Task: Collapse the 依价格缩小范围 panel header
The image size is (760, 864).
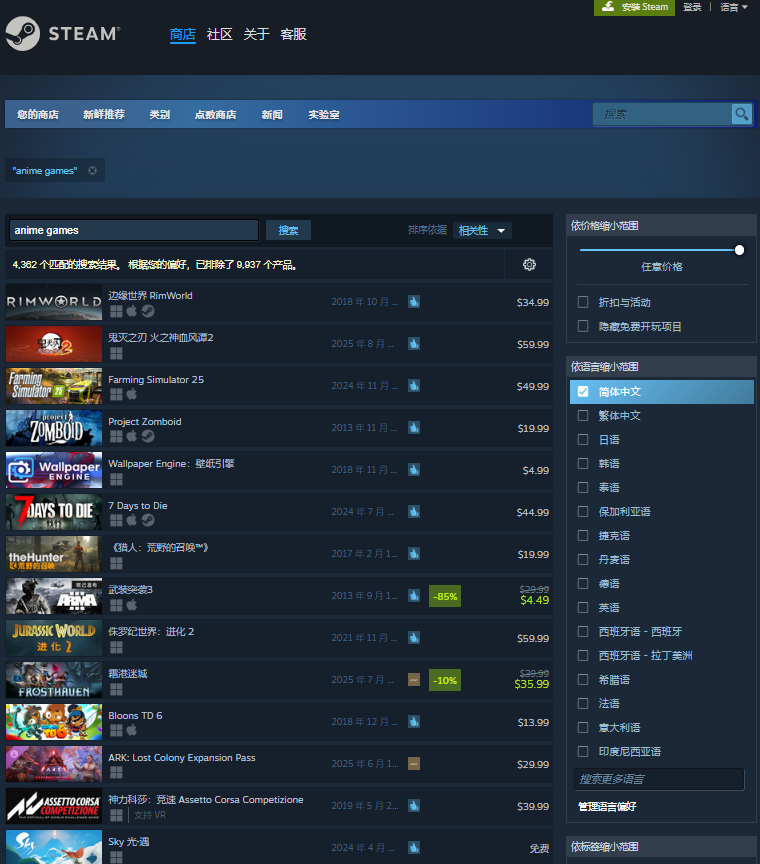Action: (x=661, y=225)
